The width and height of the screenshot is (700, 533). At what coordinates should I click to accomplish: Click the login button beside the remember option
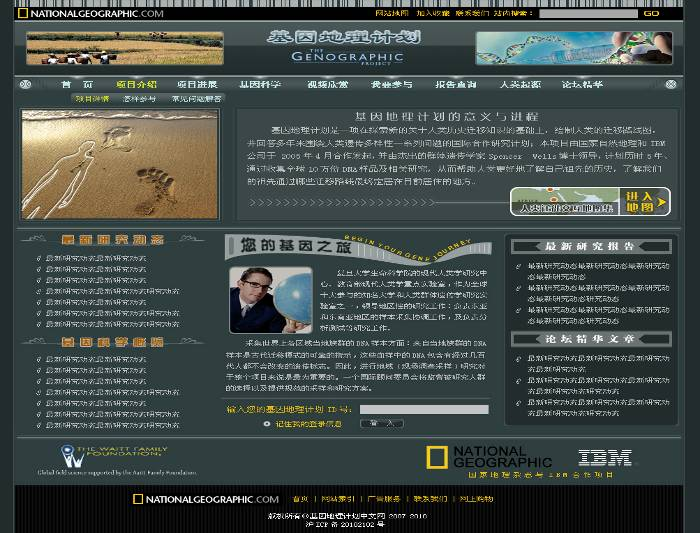pos(382,423)
